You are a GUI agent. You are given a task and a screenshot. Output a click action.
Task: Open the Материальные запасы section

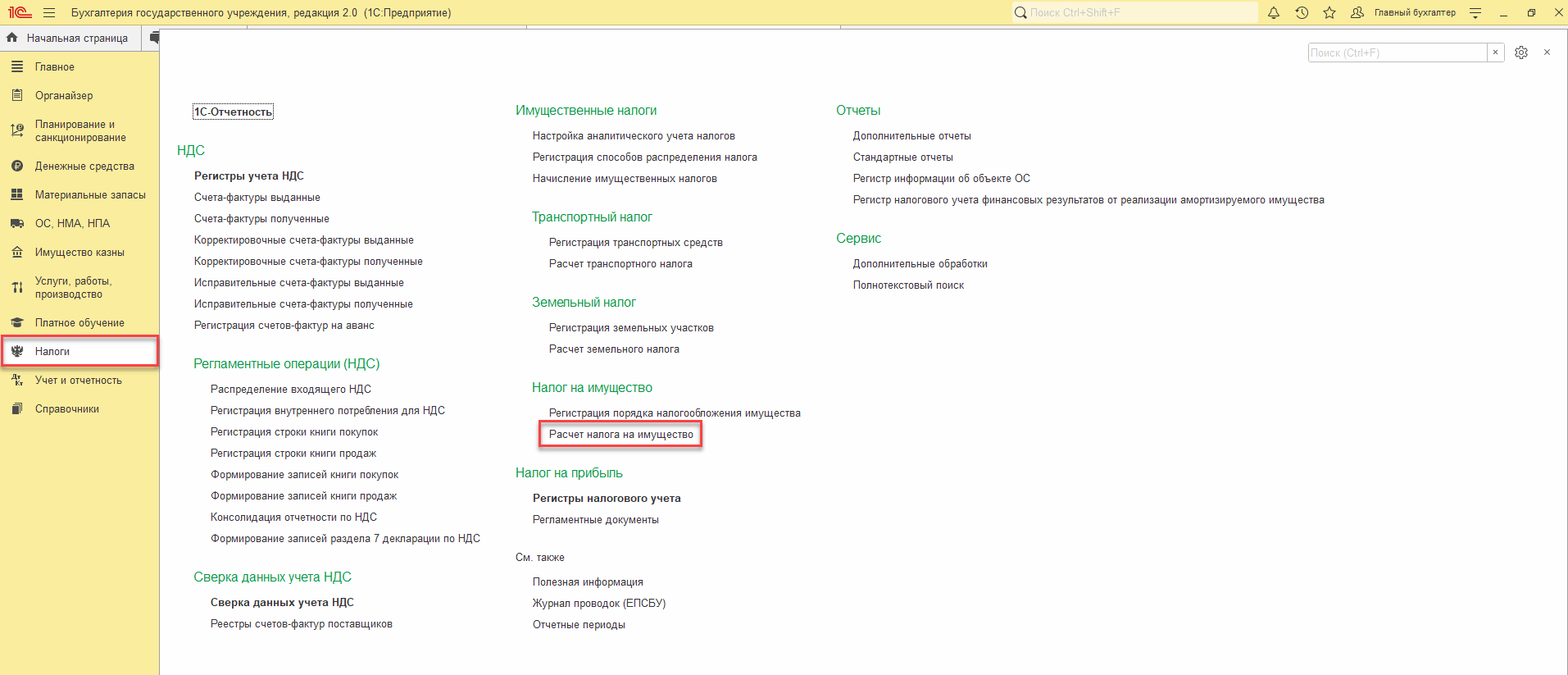coord(90,194)
